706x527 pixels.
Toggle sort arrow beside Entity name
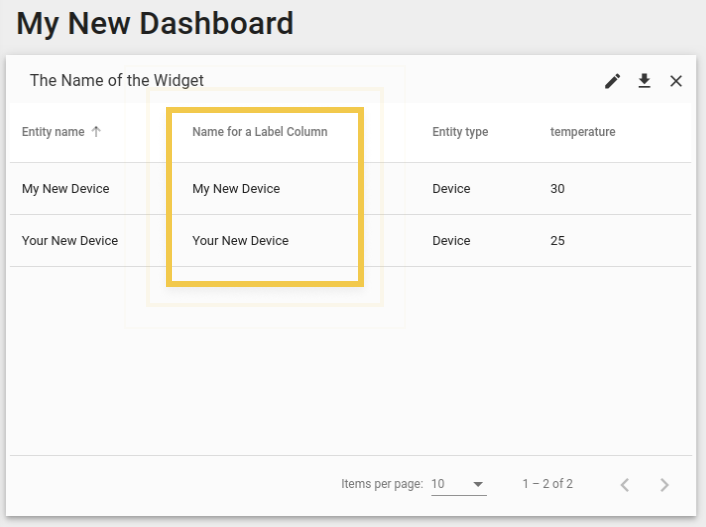(x=96, y=132)
